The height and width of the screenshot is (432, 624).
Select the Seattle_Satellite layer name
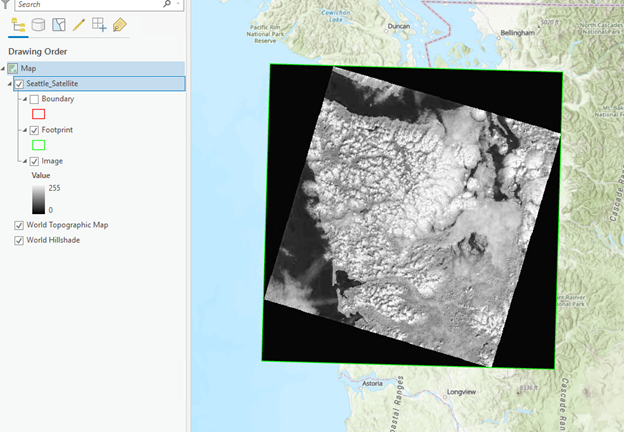coord(52,84)
